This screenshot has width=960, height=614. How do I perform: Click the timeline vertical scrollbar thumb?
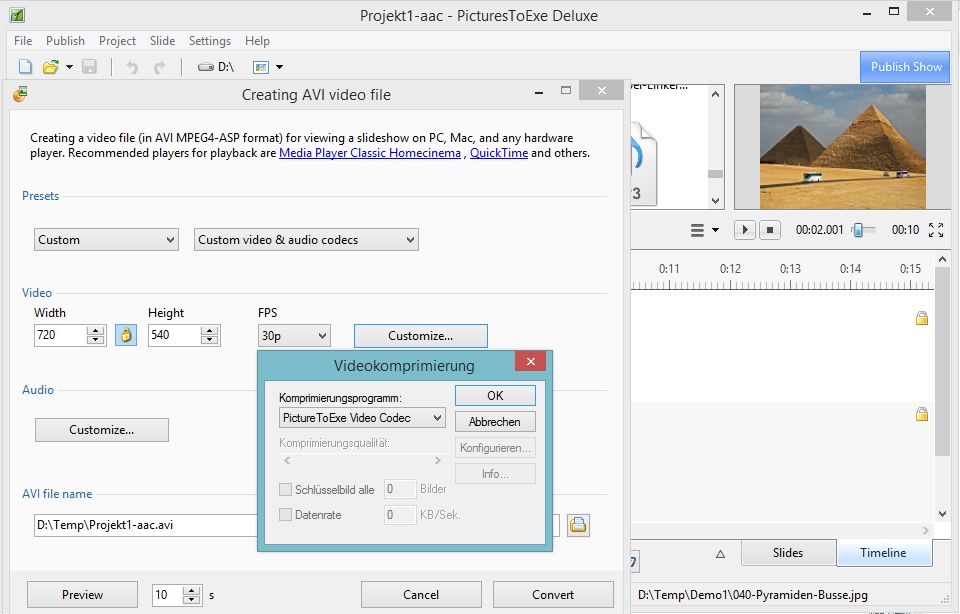(942, 360)
